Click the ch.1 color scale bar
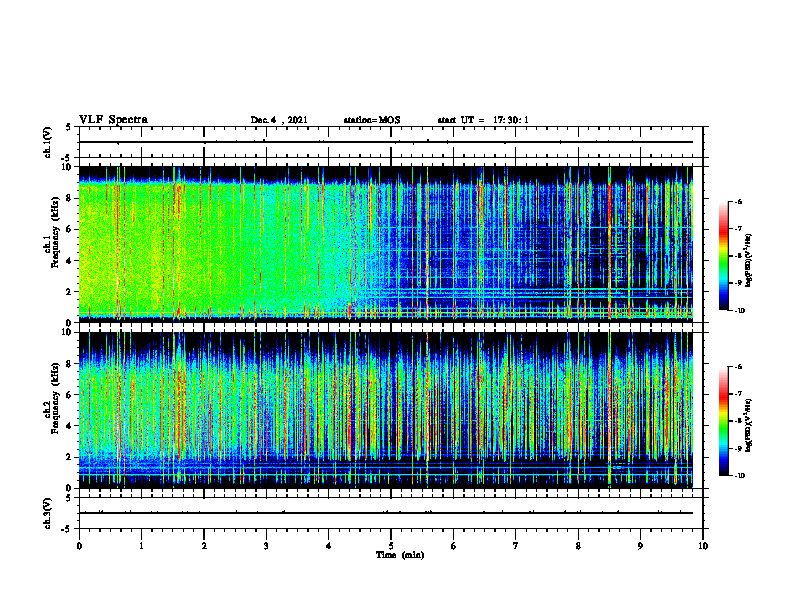The width and height of the screenshot is (792, 612). pyautogui.click(x=723, y=256)
